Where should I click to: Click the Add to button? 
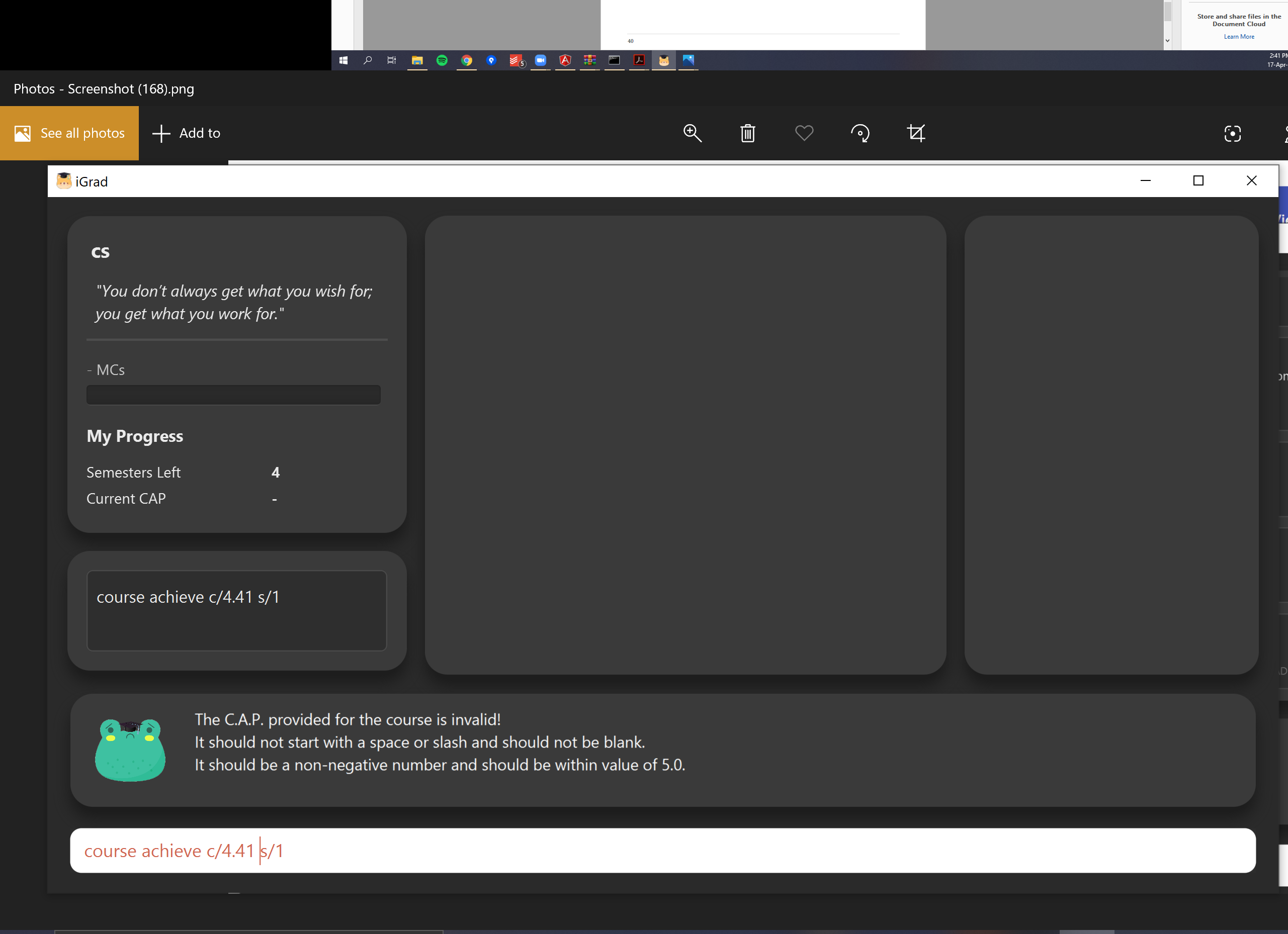186,133
